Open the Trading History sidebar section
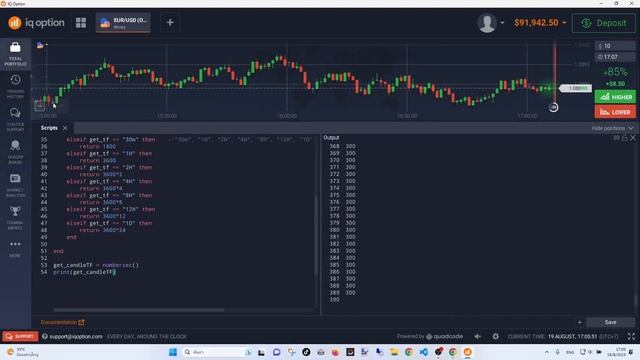 tap(15, 87)
